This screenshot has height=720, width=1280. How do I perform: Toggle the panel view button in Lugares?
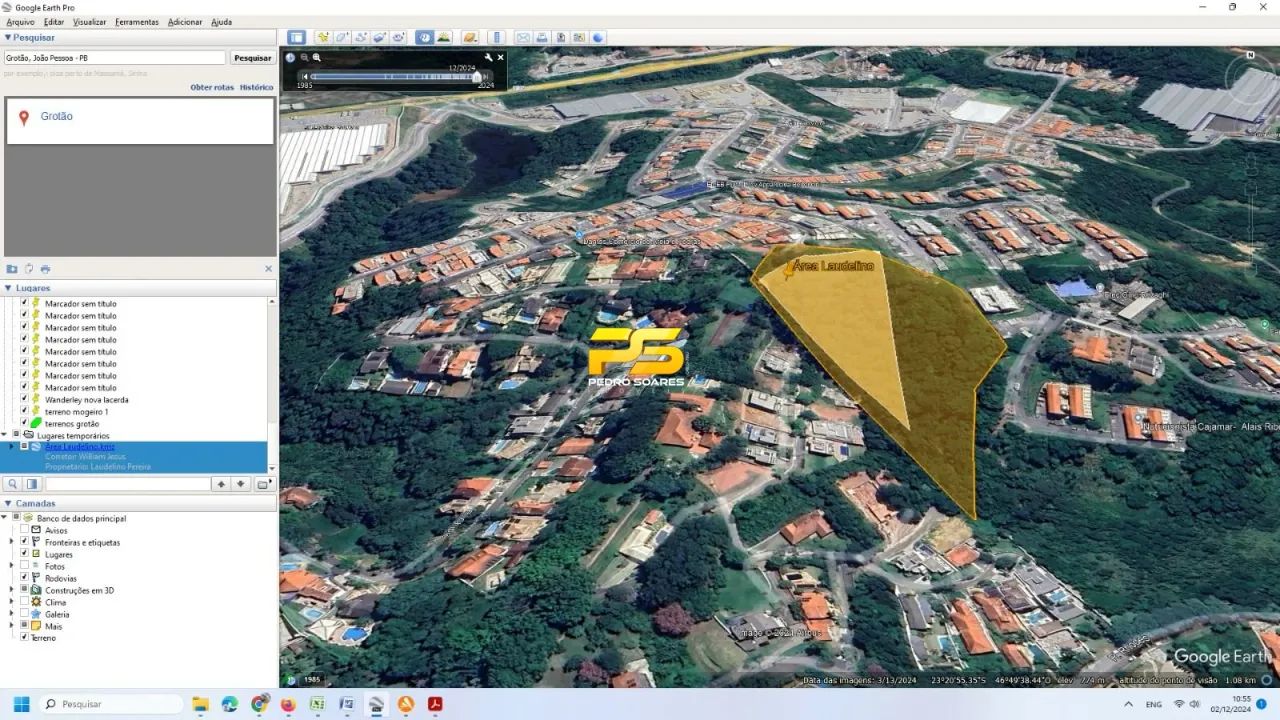point(32,484)
